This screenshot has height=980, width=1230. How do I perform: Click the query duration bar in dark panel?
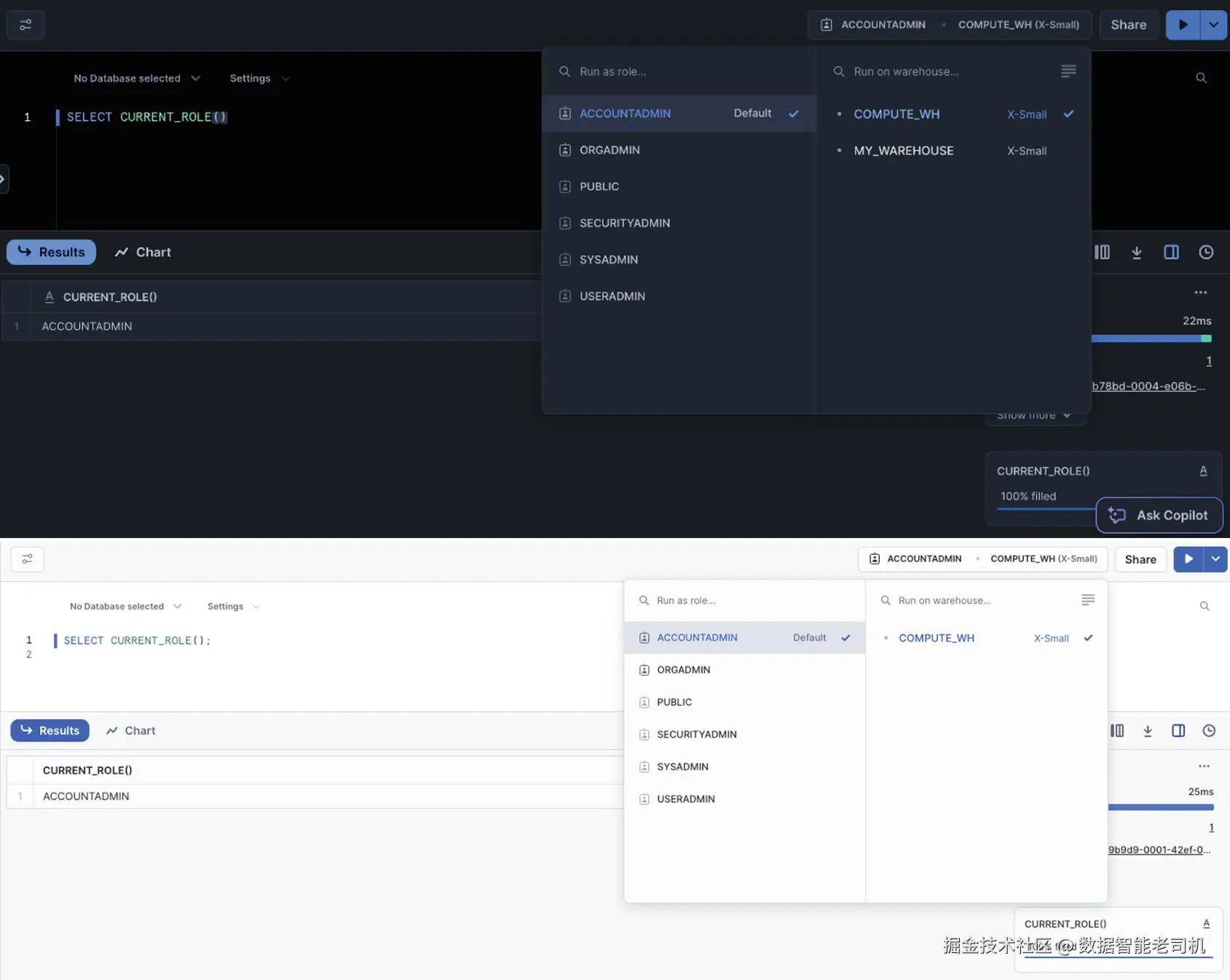pyautogui.click(x=1151, y=339)
